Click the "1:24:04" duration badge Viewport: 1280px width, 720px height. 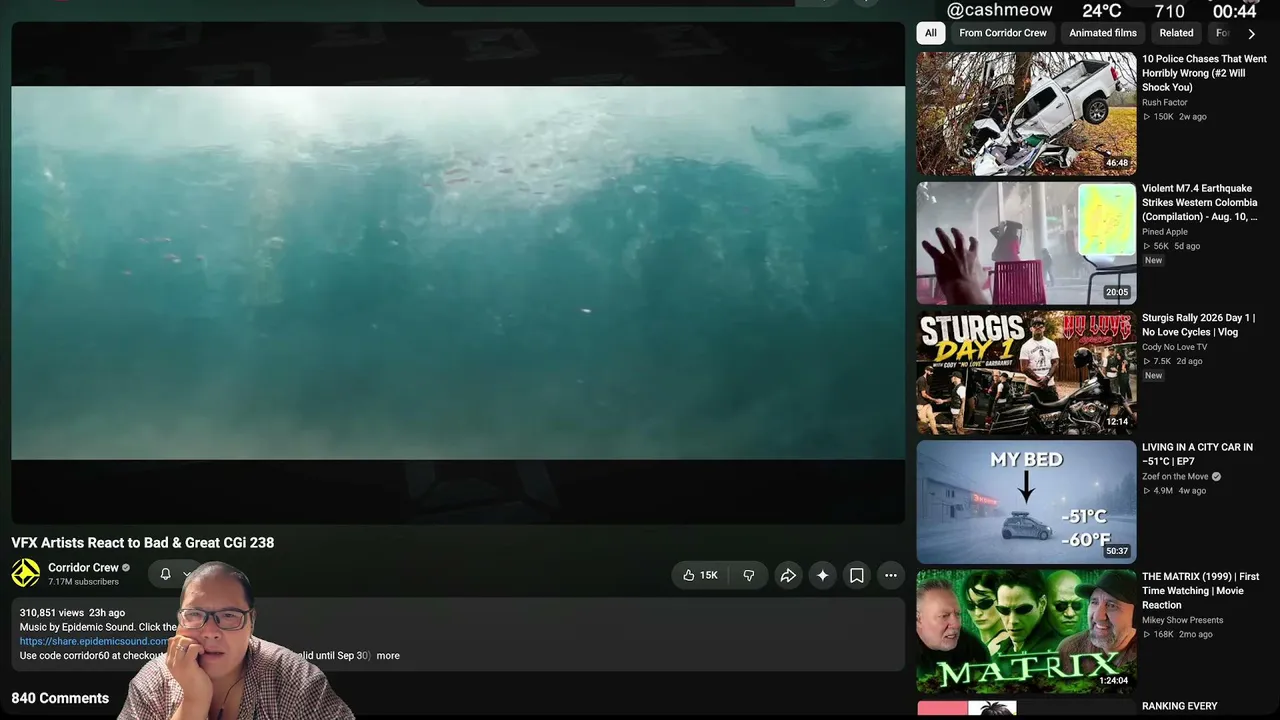[1113, 681]
